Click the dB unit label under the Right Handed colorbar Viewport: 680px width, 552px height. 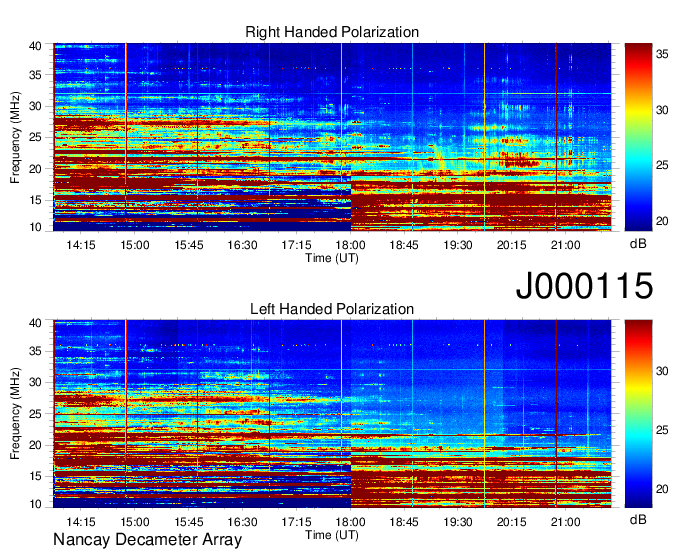(638, 244)
